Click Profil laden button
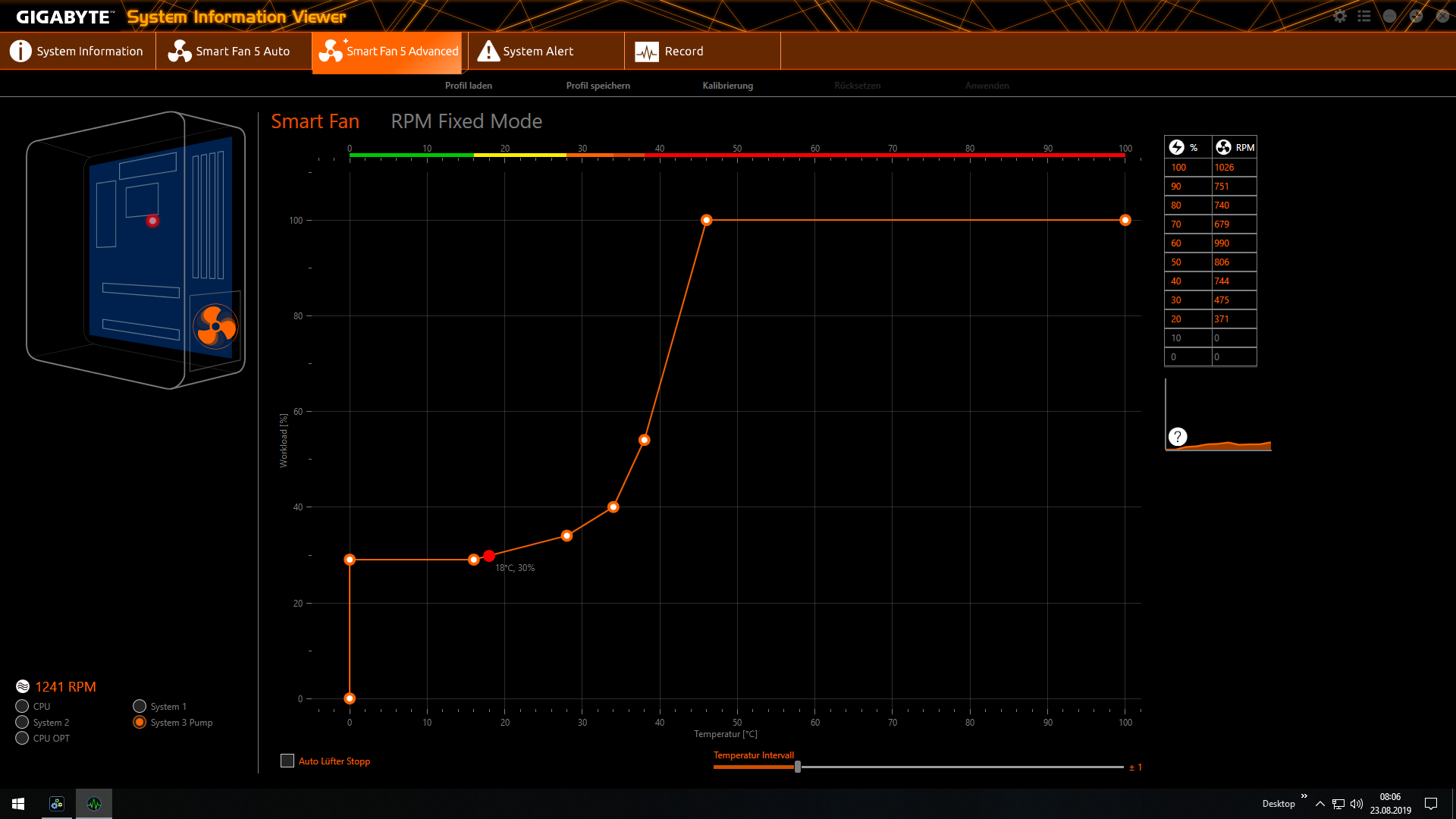1456x819 pixels. point(468,86)
